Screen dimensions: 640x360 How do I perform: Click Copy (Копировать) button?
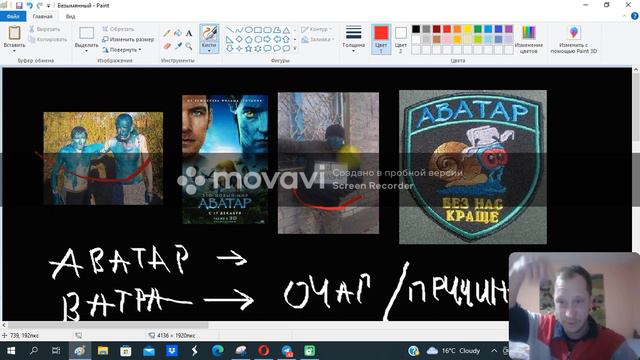click(x=48, y=40)
